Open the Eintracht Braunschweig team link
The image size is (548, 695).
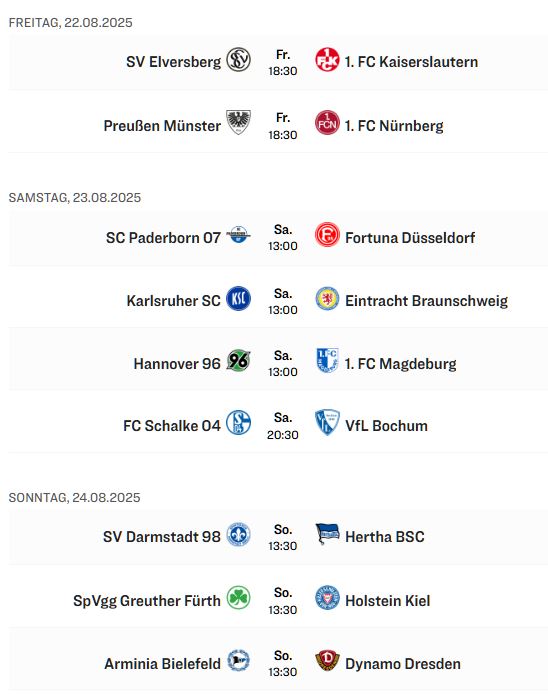[427, 301]
